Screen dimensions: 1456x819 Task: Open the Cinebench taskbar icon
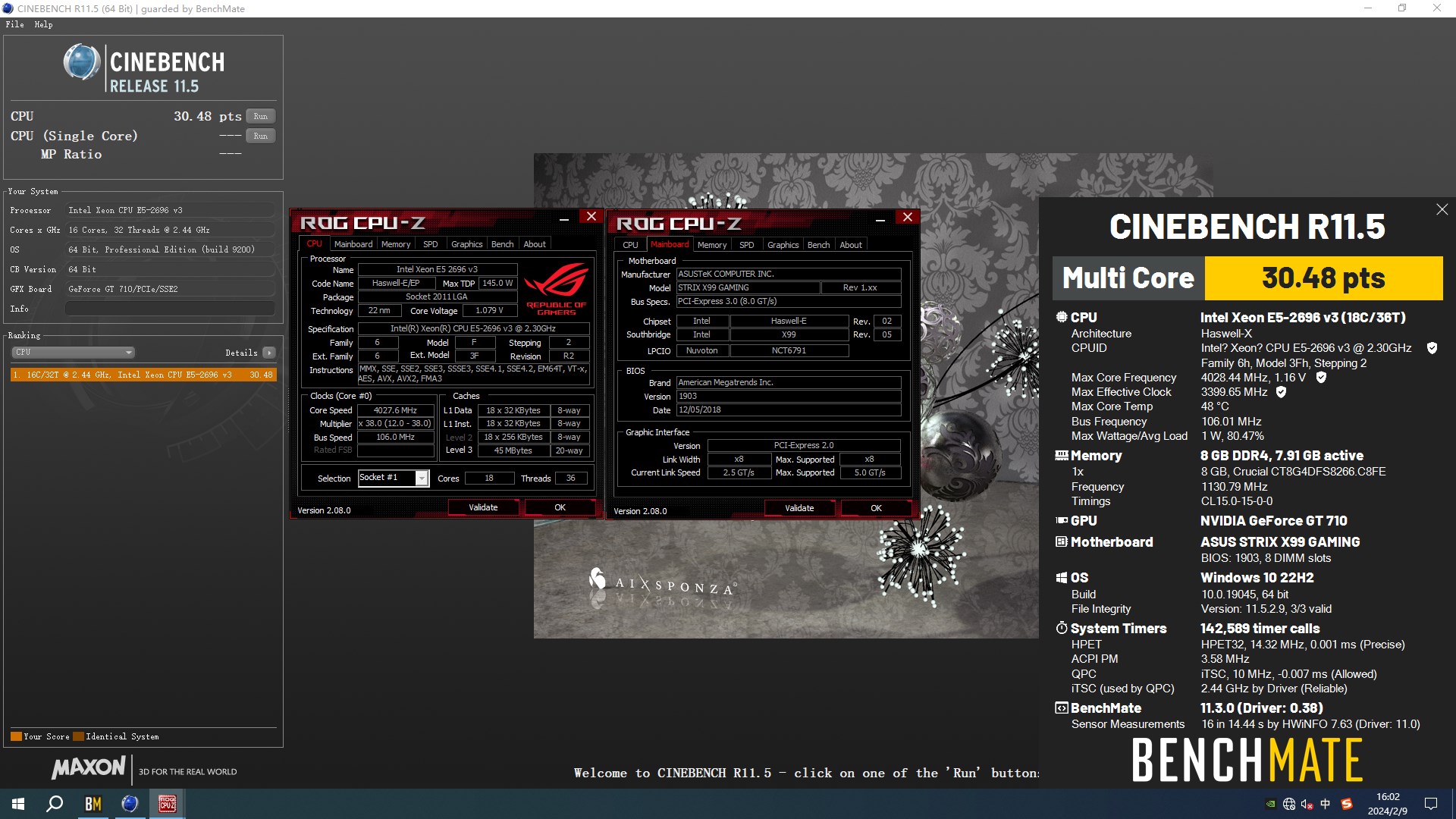130,804
